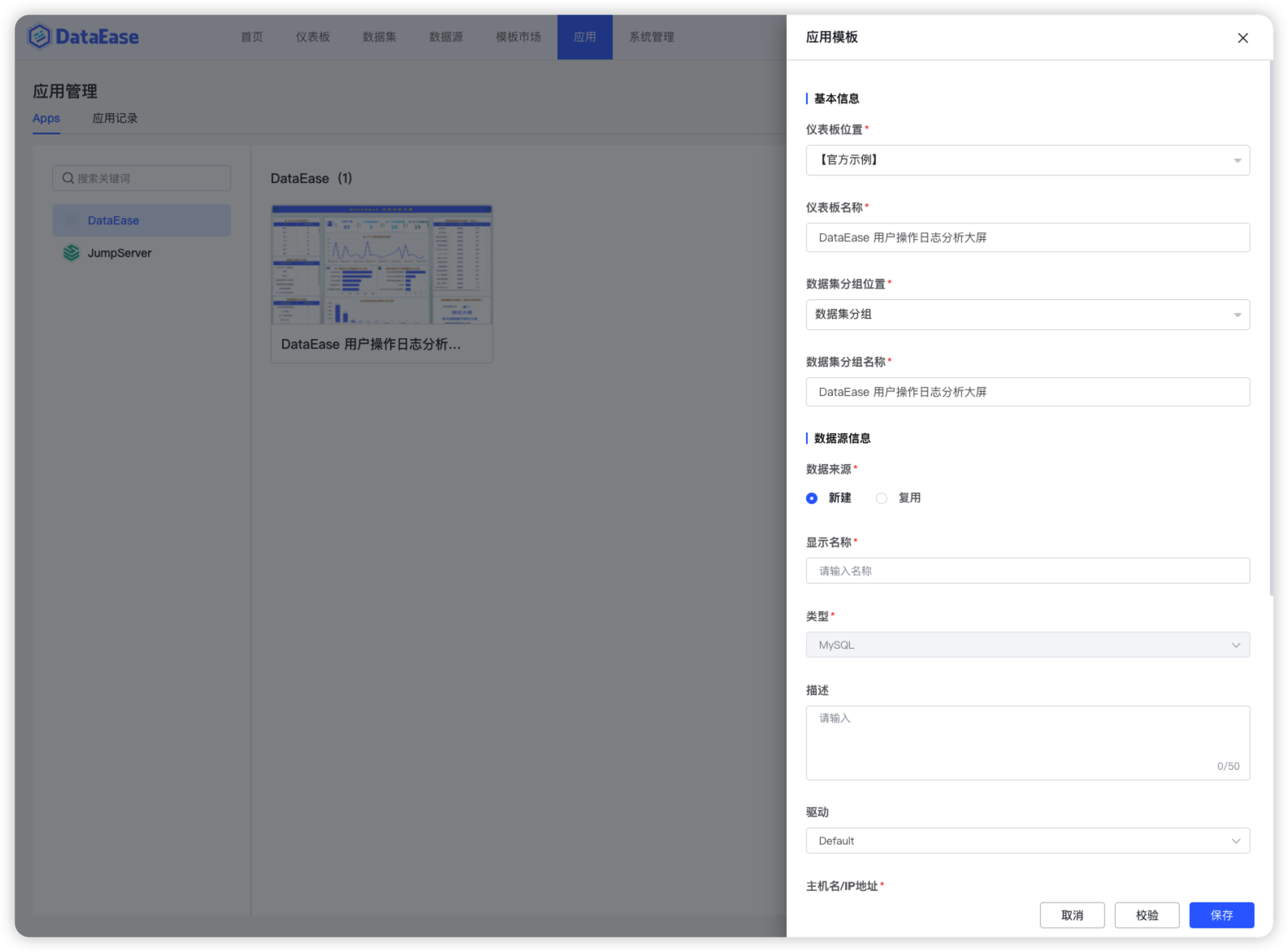Open the 仪表板位置 dropdown
Image resolution: width=1288 pixels, height=952 pixels.
coord(1027,160)
